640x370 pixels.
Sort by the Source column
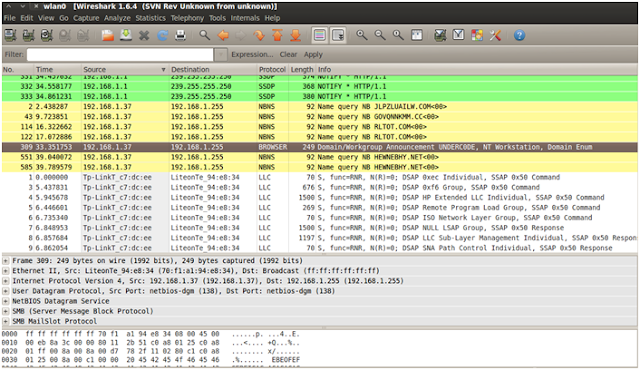124,69
